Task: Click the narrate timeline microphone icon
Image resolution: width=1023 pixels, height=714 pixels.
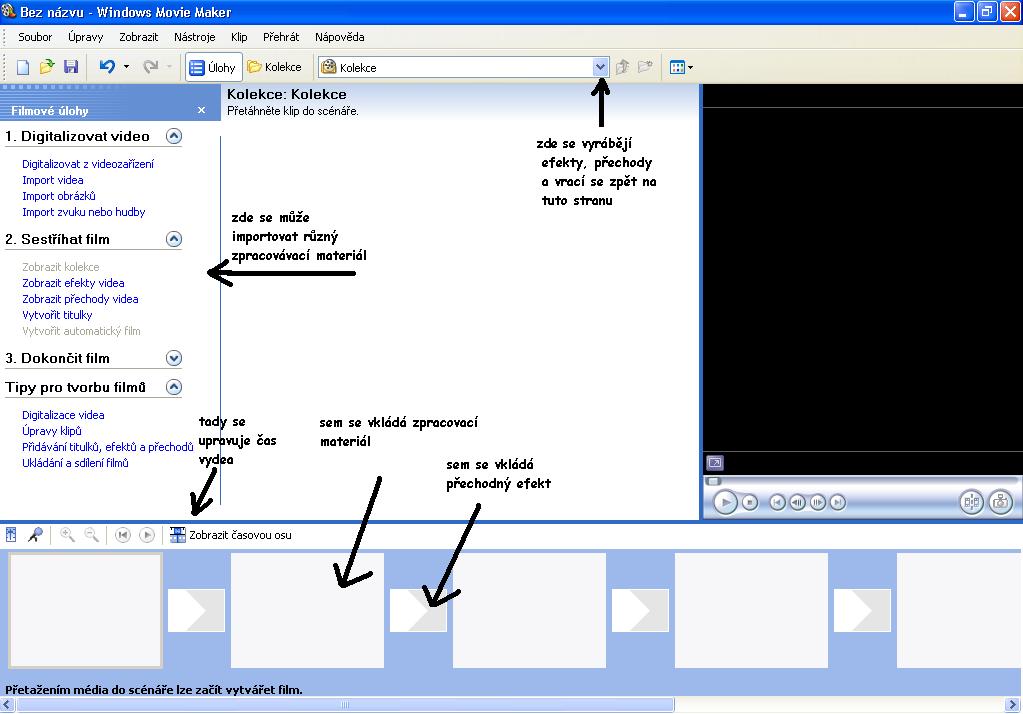Action: (35, 535)
